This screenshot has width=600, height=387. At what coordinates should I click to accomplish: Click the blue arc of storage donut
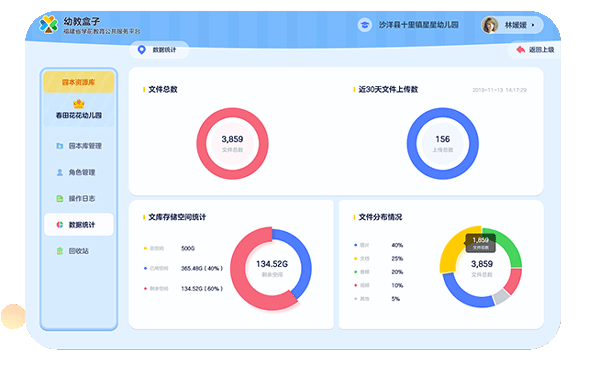point(306,264)
